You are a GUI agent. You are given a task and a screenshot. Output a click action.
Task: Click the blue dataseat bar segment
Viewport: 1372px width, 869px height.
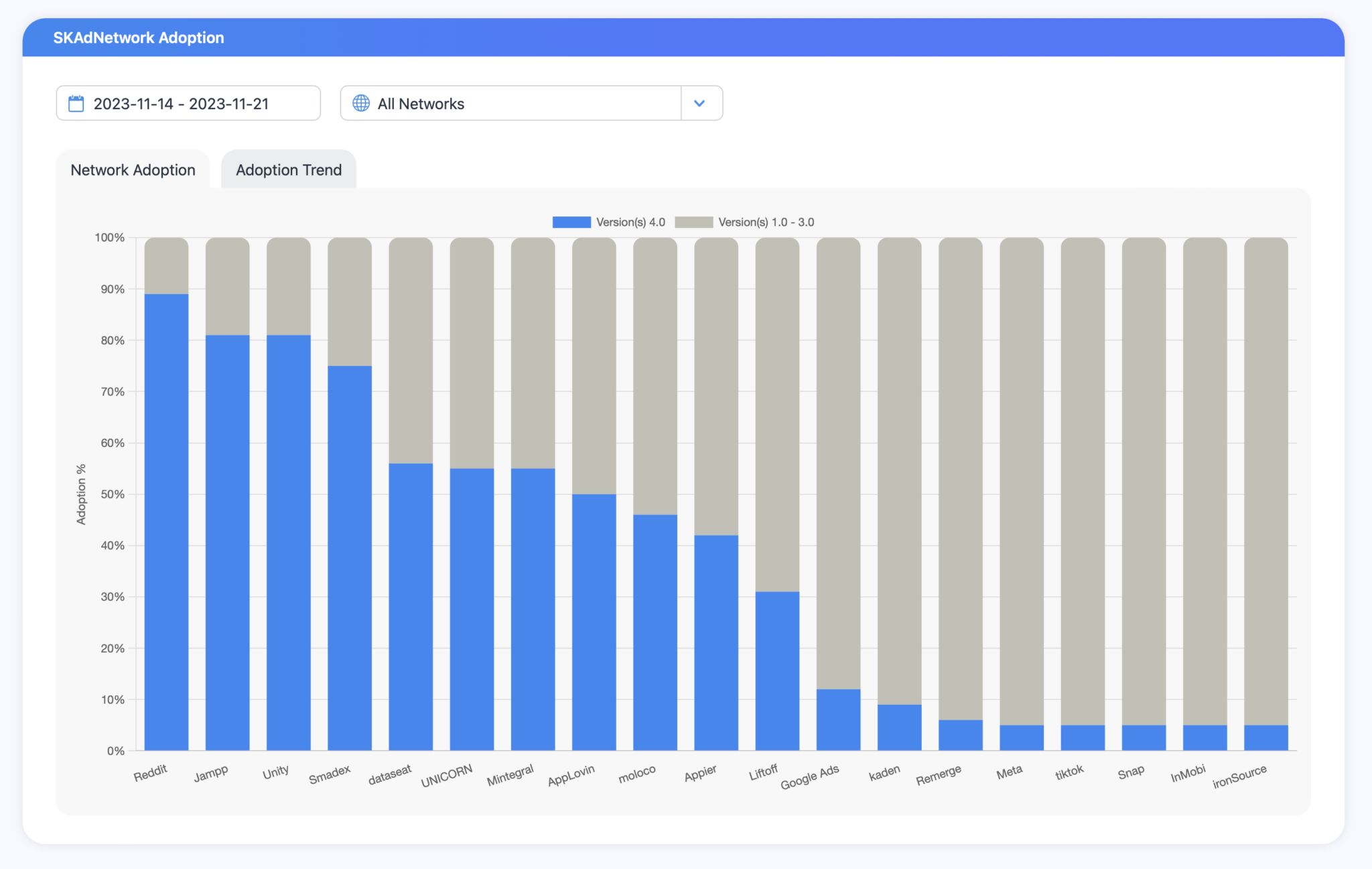[x=411, y=606]
